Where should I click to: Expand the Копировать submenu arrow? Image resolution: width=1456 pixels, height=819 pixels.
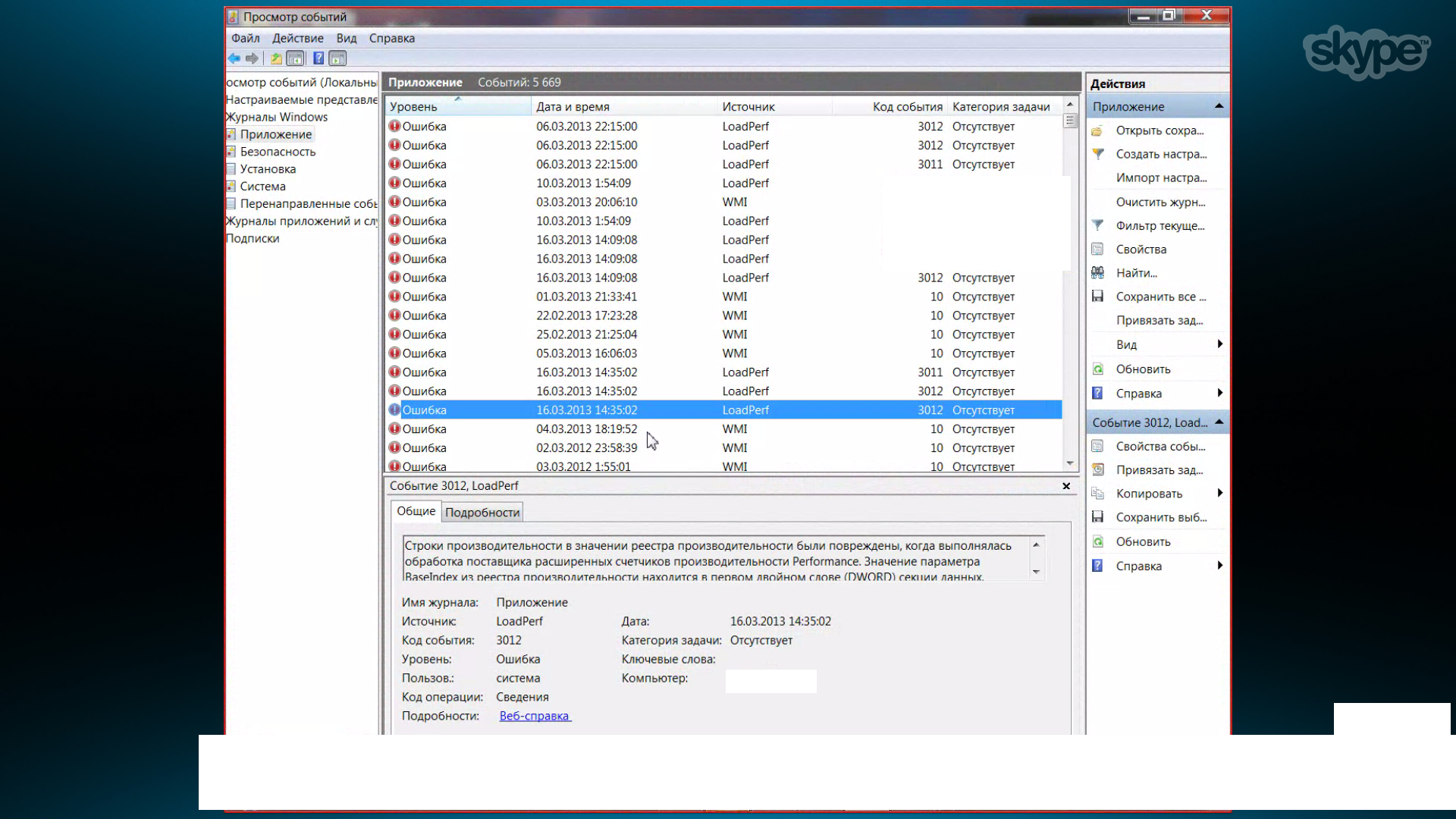click(x=1219, y=494)
